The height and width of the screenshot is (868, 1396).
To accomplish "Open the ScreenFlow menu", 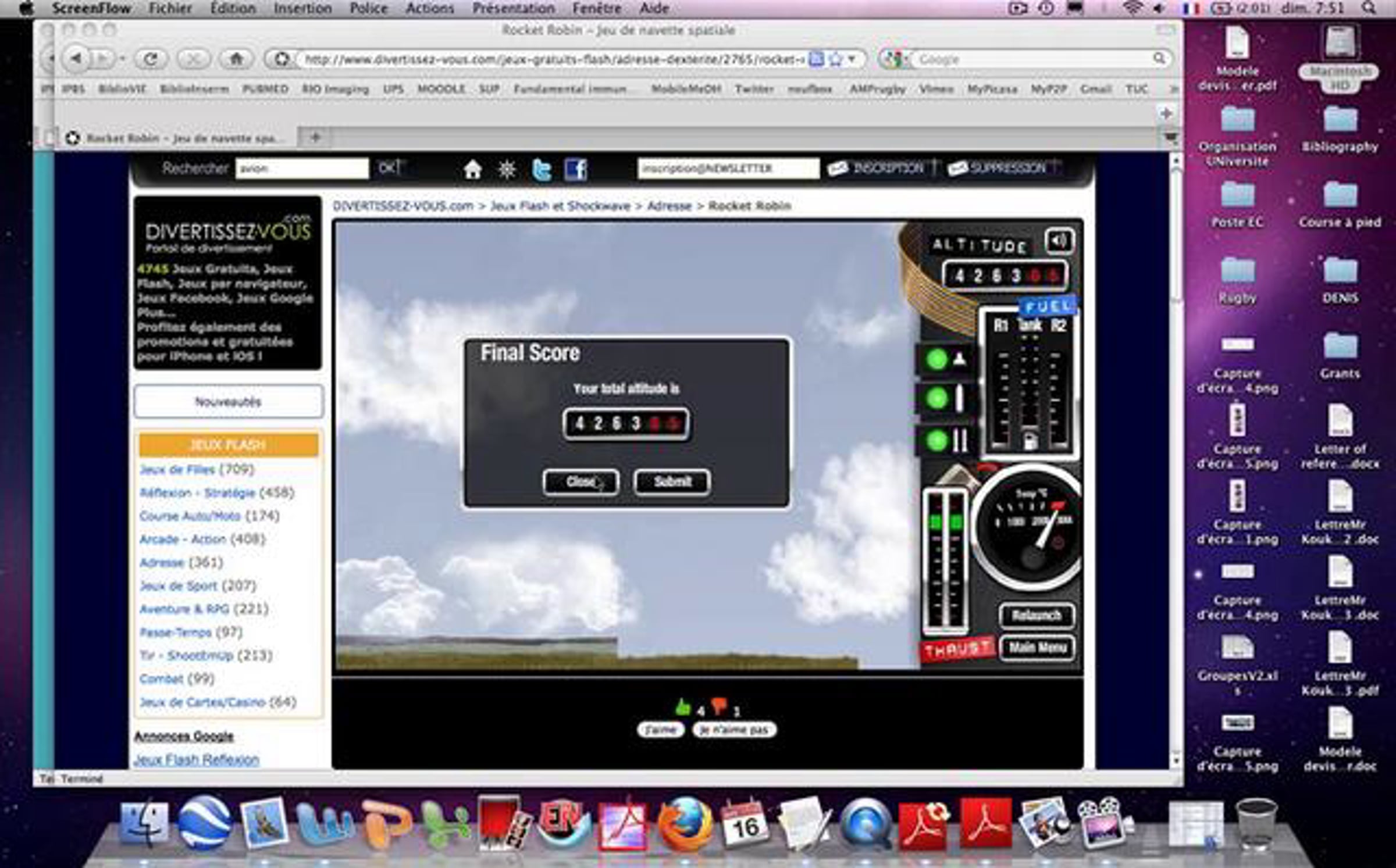I will tap(91, 8).
